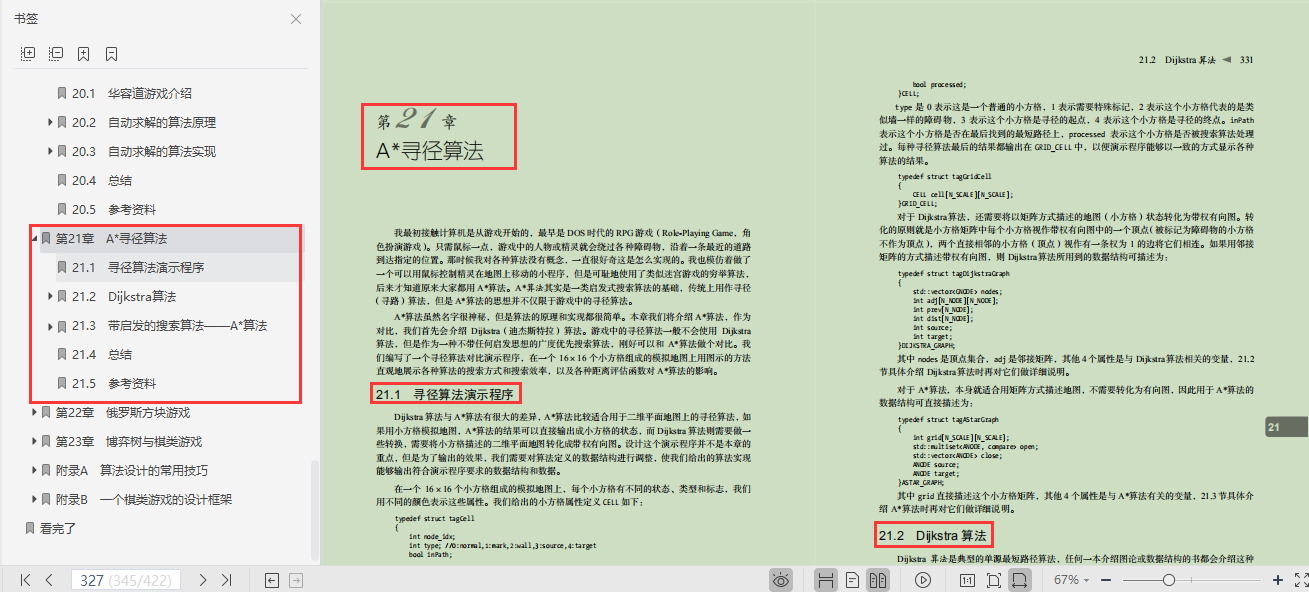This screenshot has height=592, width=1309.
Task: Add a new bookmark for current page
Action: click(x=83, y=53)
